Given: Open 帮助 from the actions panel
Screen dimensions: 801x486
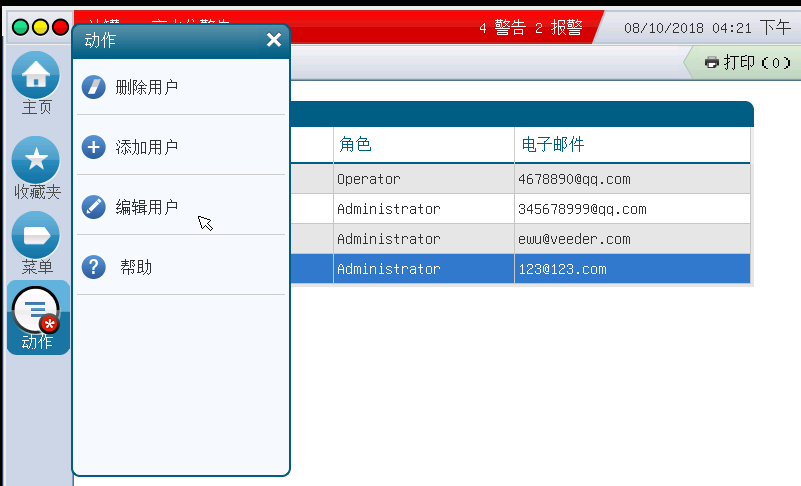Looking at the screenshot, I should point(136,267).
